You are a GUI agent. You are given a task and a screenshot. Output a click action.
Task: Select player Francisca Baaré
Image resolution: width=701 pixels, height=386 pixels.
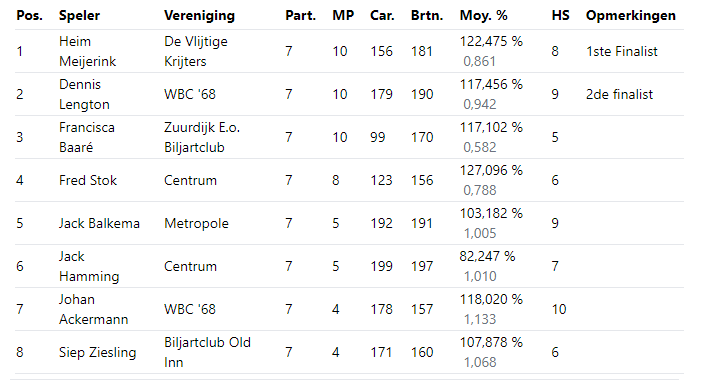(x=87, y=137)
